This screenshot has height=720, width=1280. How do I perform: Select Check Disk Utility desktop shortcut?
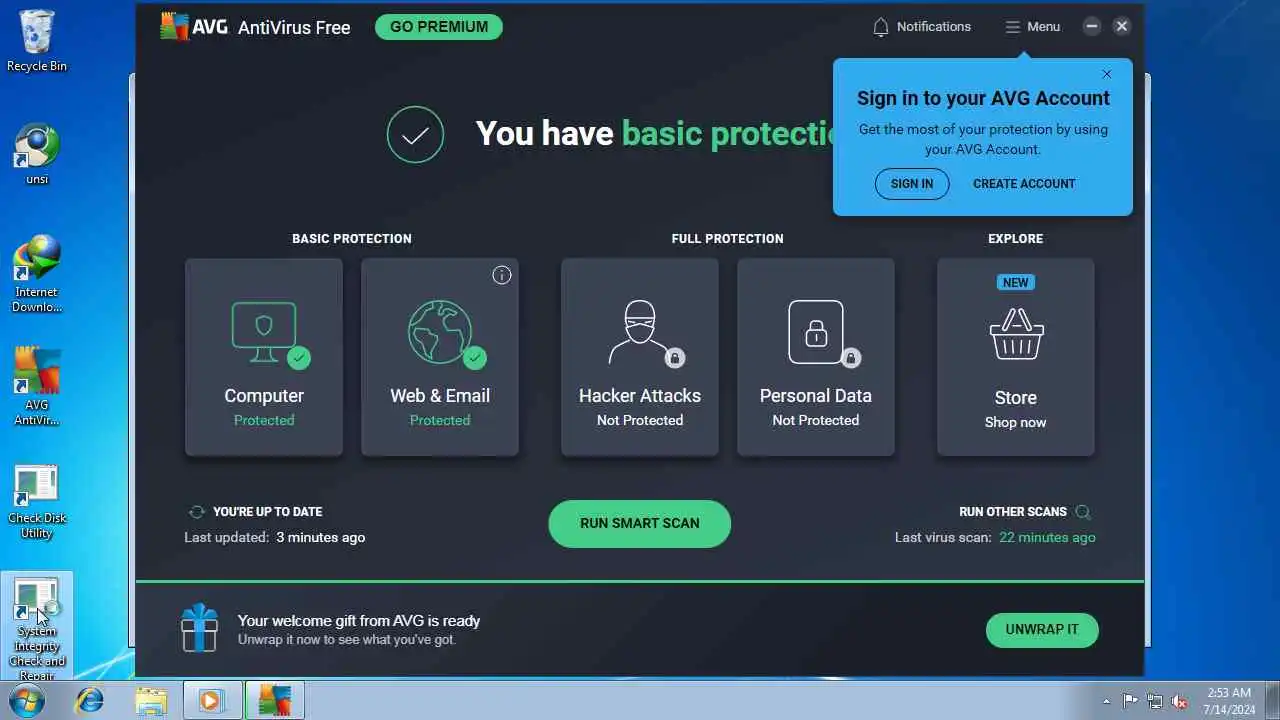click(x=37, y=502)
